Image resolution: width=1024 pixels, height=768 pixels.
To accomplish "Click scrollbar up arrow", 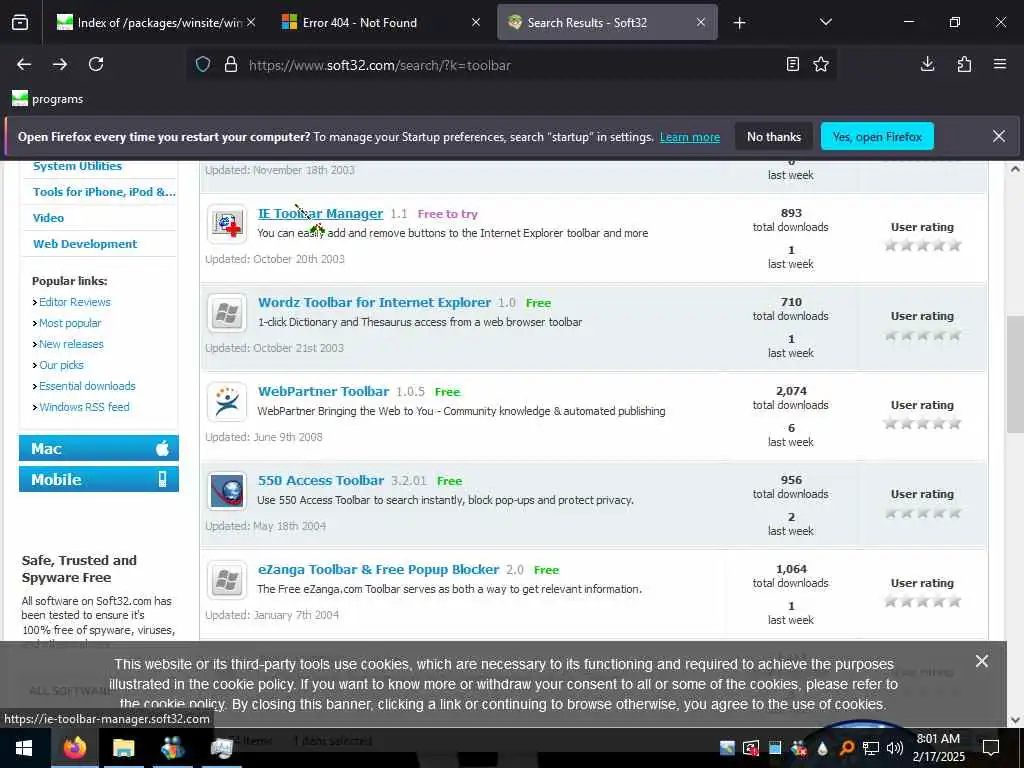I will tap(1014, 168).
